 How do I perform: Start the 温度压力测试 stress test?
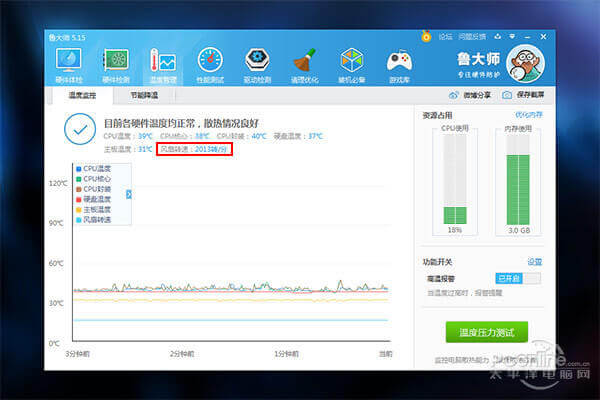[x=487, y=332]
